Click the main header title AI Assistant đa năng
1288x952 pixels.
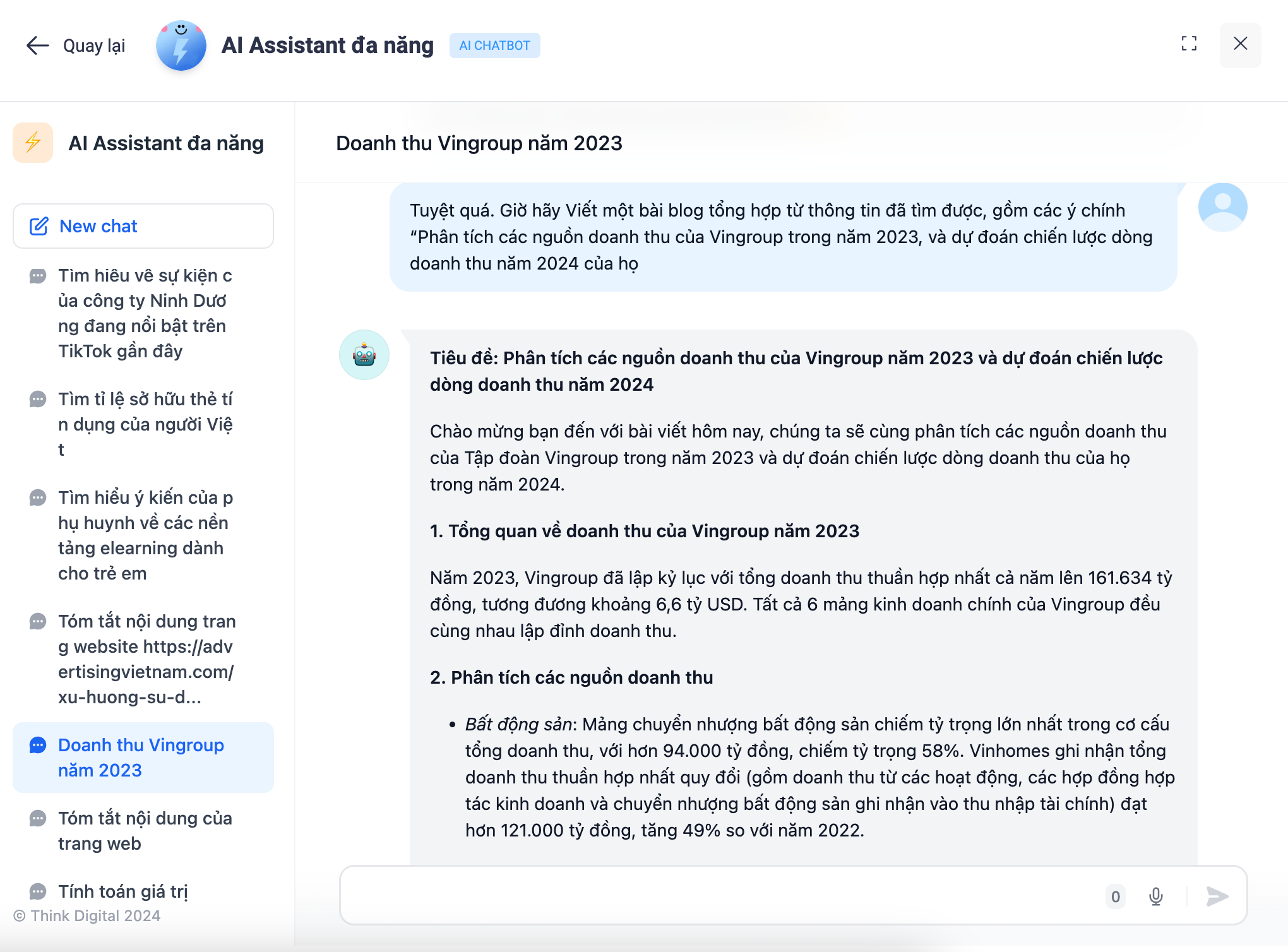(x=328, y=45)
